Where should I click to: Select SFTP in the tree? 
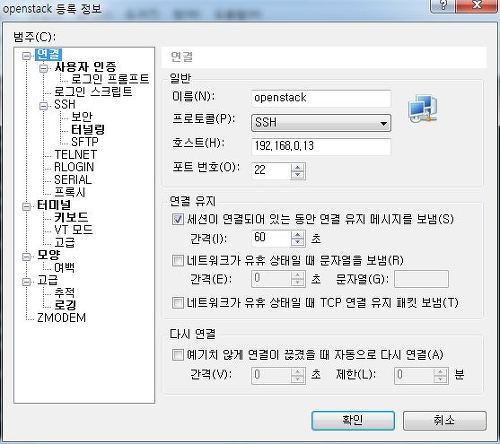point(85,142)
